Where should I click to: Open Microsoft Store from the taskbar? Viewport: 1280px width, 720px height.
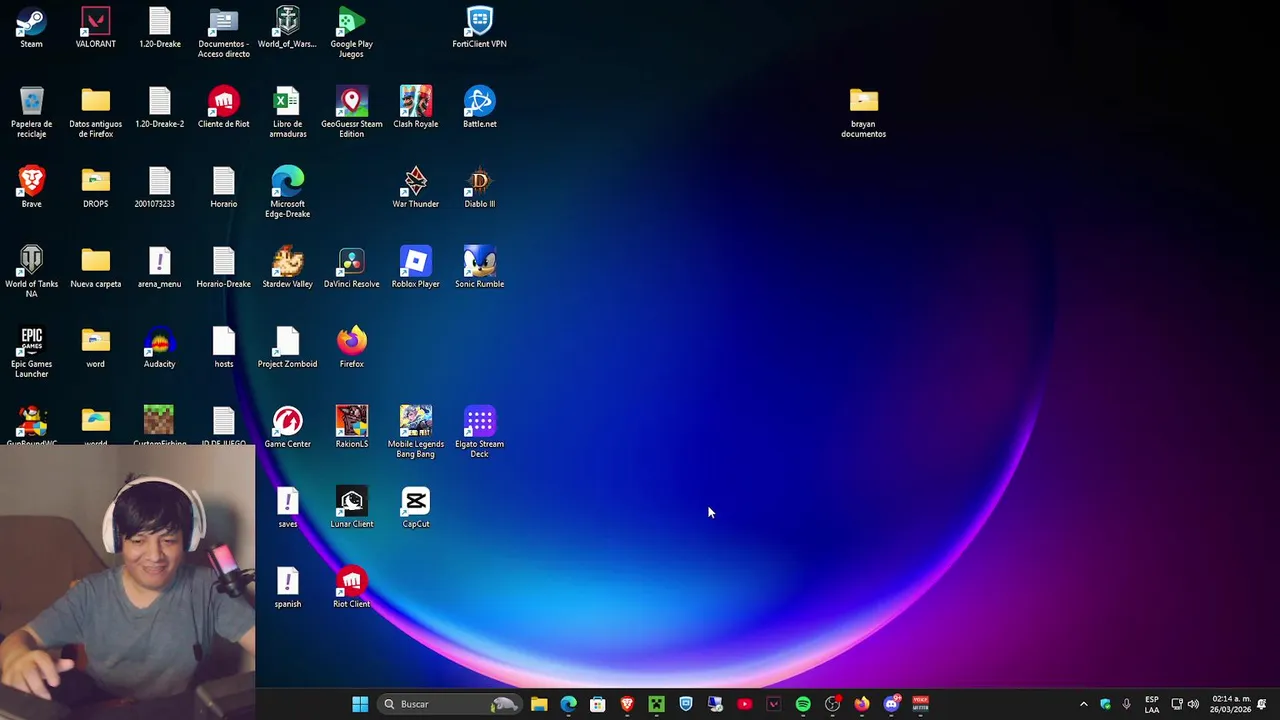click(x=598, y=704)
